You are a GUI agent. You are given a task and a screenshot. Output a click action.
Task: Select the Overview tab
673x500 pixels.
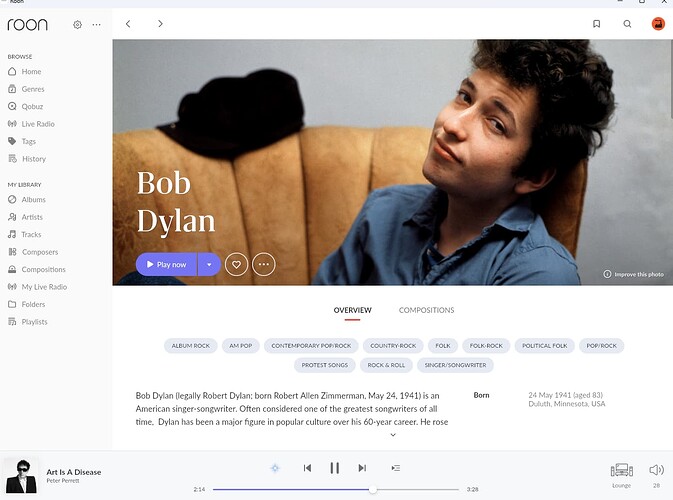[x=352, y=310]
